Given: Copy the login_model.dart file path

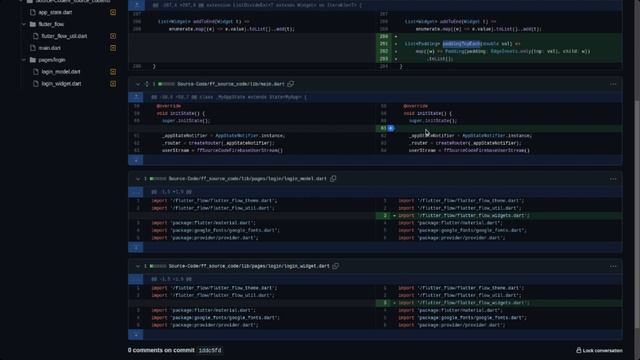Looking at the screenshot, I should tap(333, 178).
